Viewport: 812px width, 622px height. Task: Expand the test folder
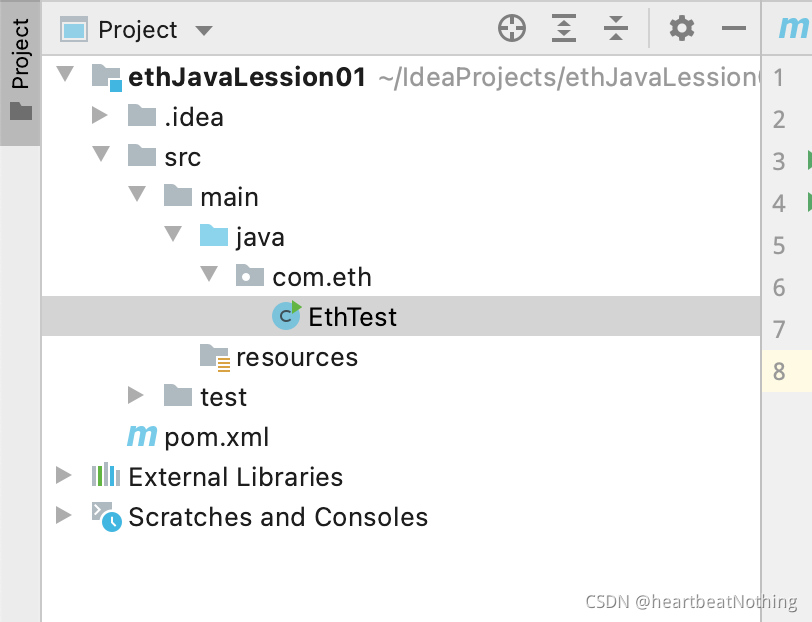point(136,395)
